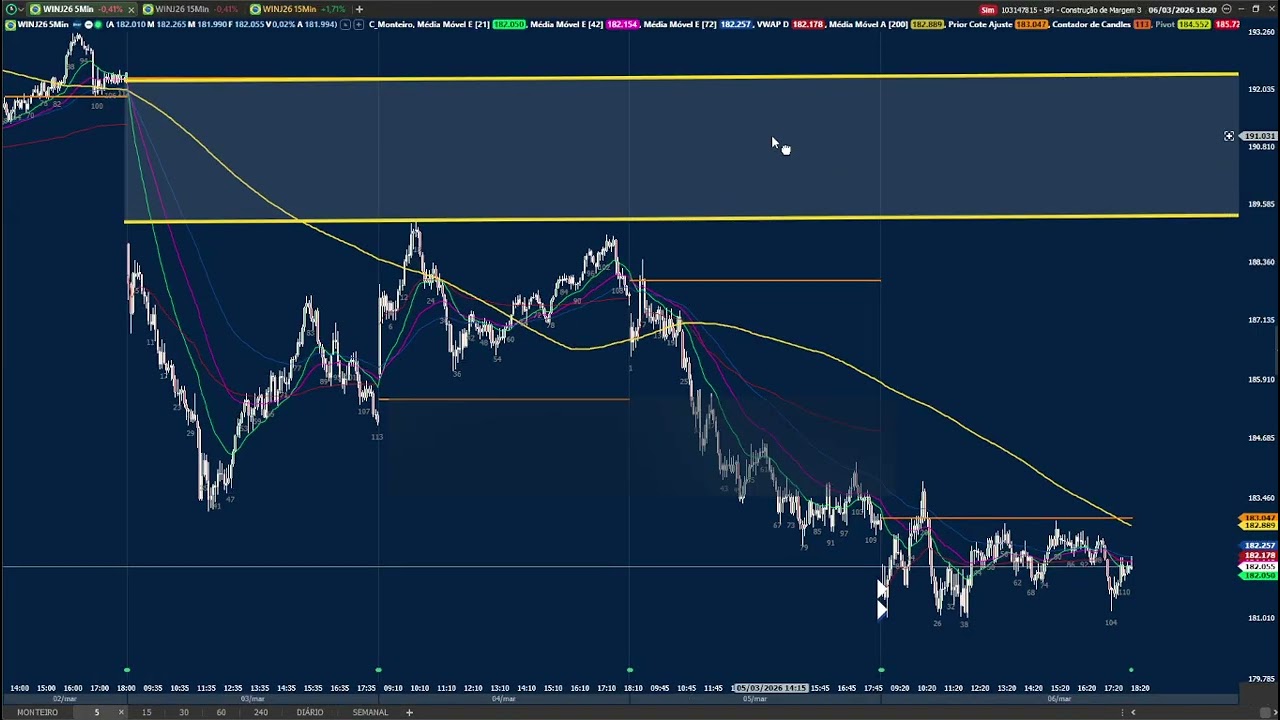Click the upper yellow horizontal trend line
This screenshot has height=720, width=1280.
click(680, 76)
